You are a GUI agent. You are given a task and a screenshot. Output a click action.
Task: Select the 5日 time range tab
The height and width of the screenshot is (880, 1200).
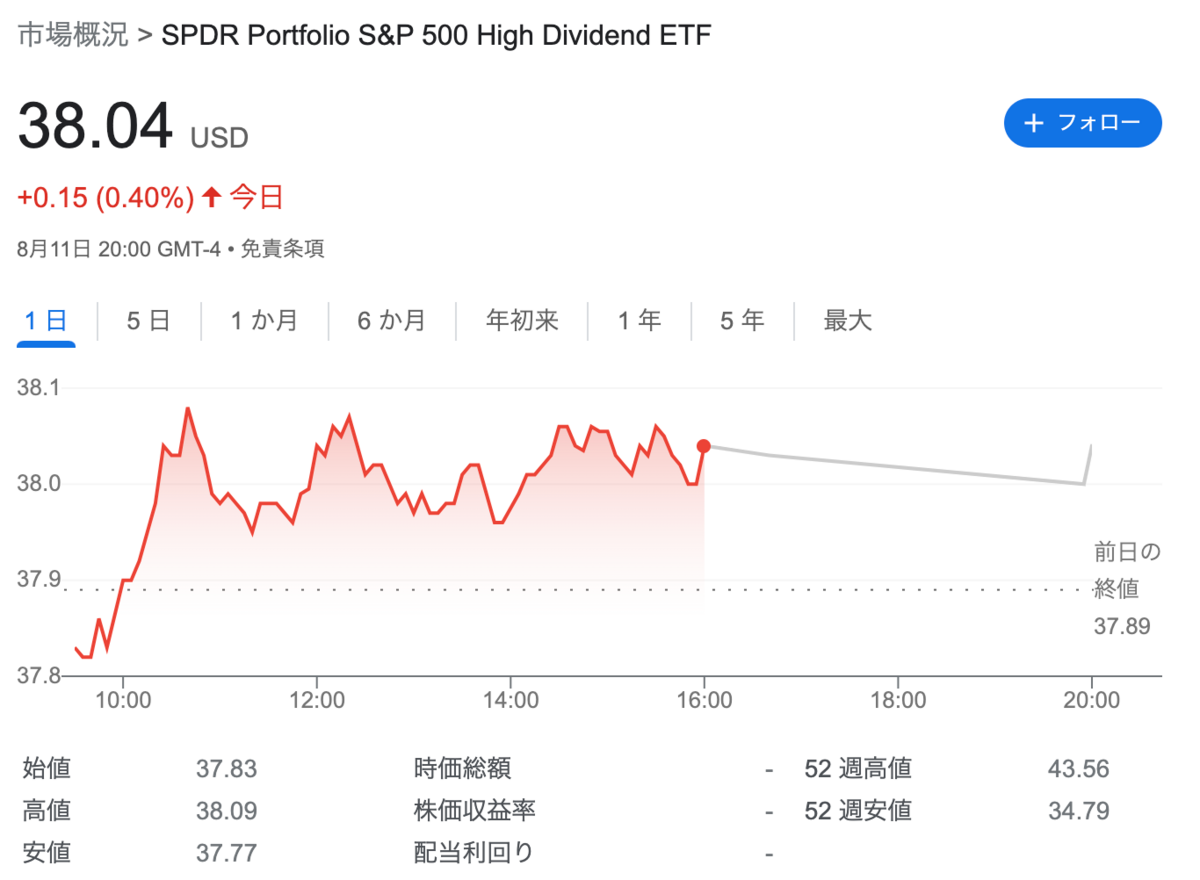[x=147, y=320]
